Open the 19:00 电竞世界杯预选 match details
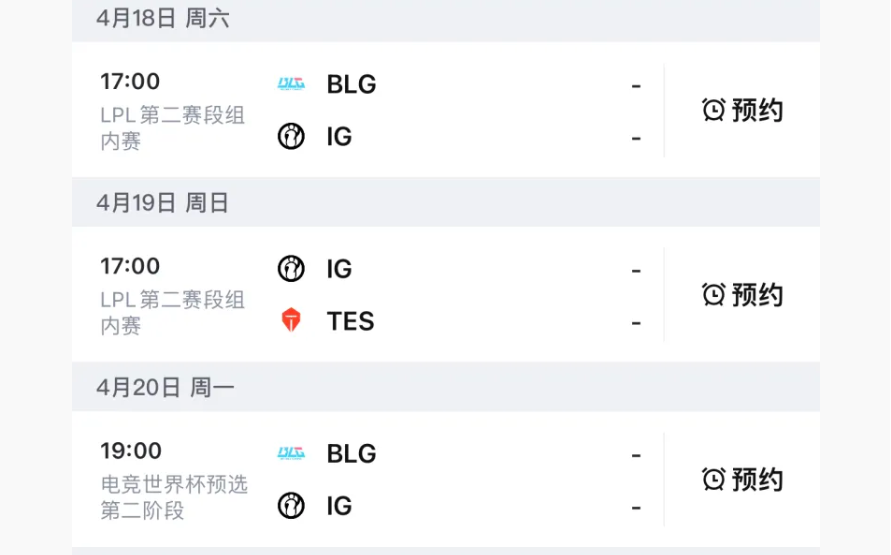Screen dimensions: 891x555 (172, 480)
